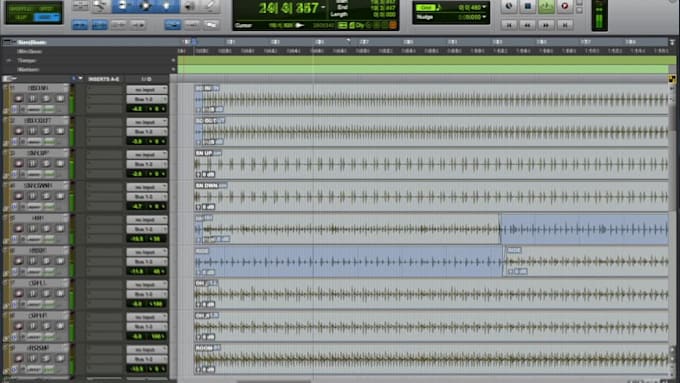
Task: Click the green Play button in the transport
Action: 546,6
